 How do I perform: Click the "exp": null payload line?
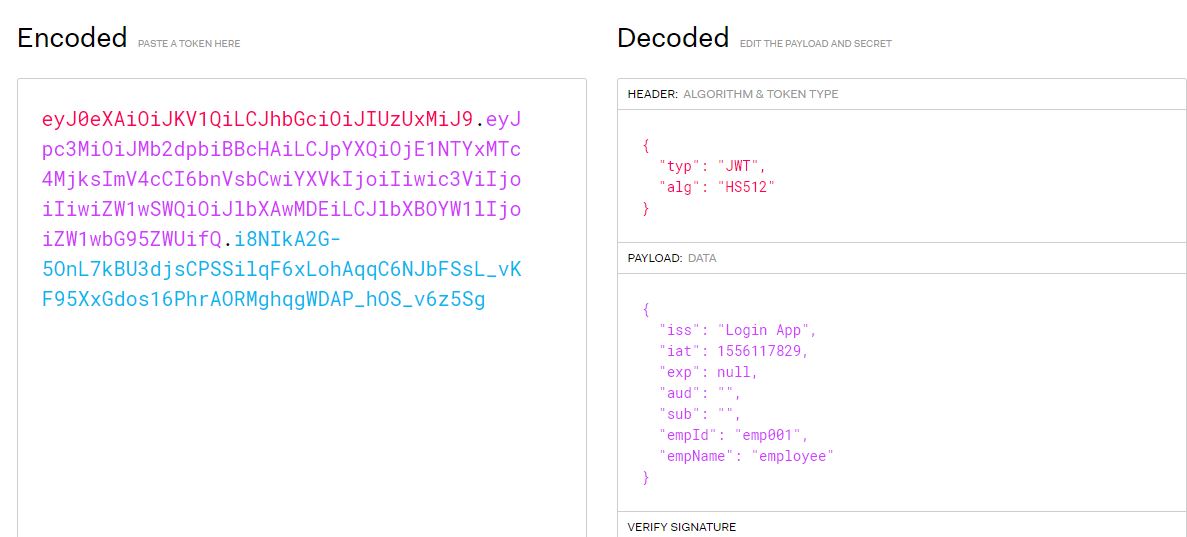(709, 373)
